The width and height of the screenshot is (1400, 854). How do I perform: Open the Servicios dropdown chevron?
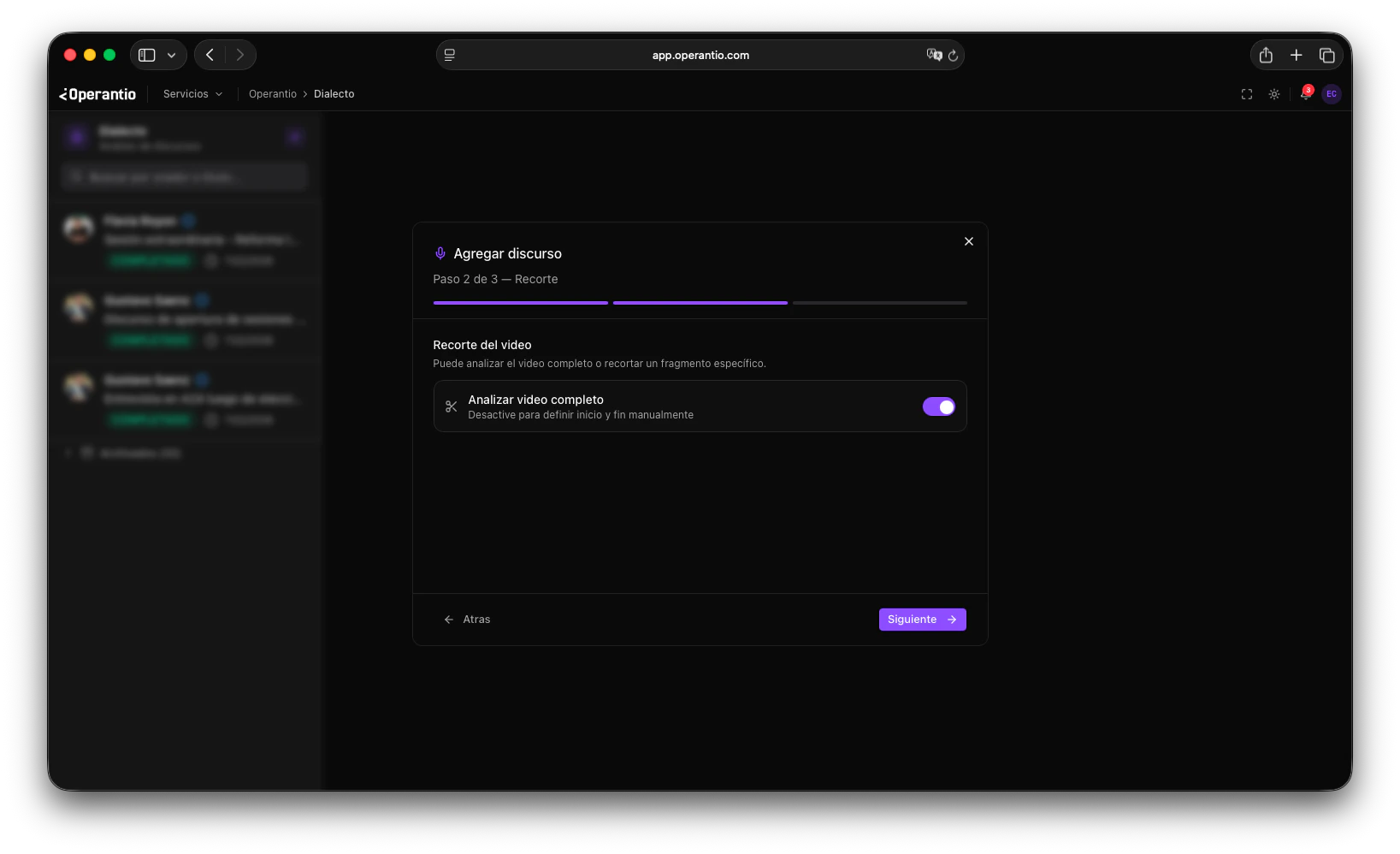pyautogui.click(x=219, y=94)
